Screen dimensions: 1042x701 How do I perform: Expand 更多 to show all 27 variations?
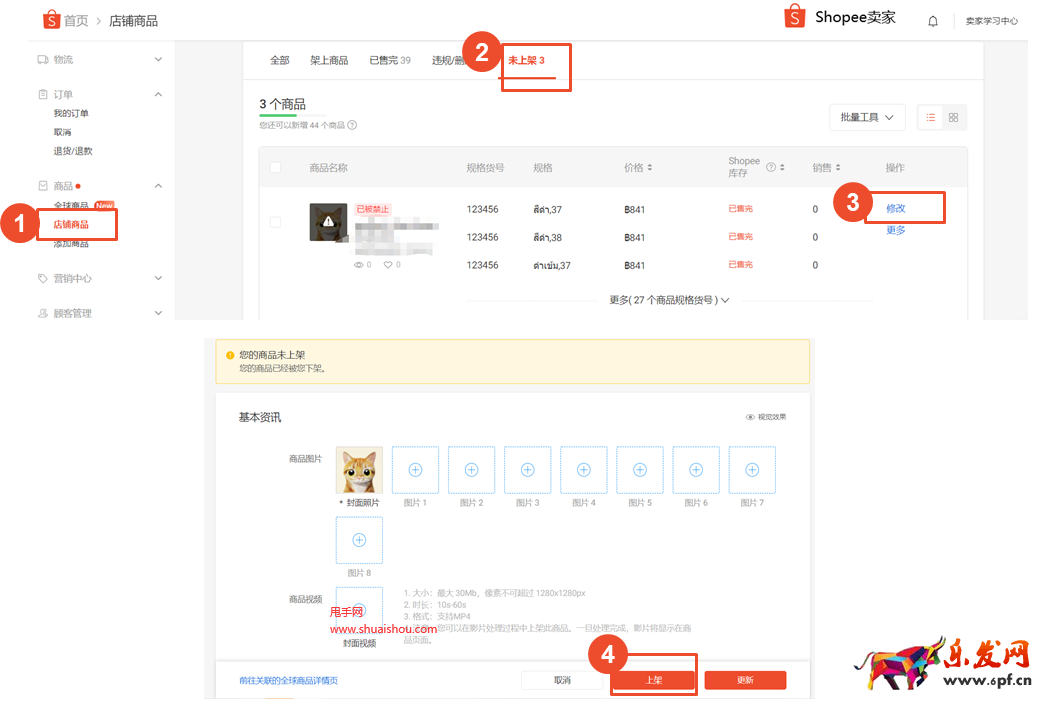(x=669, y=299)
